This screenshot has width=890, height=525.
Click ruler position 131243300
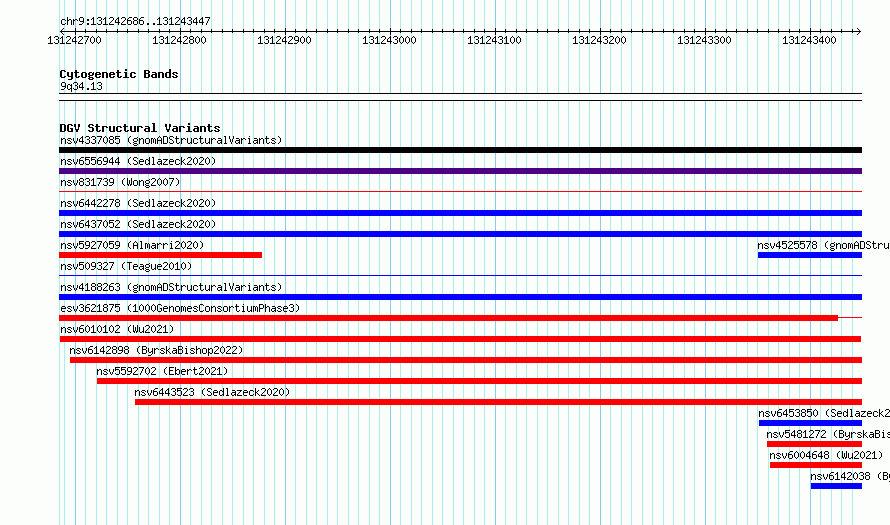704,40
